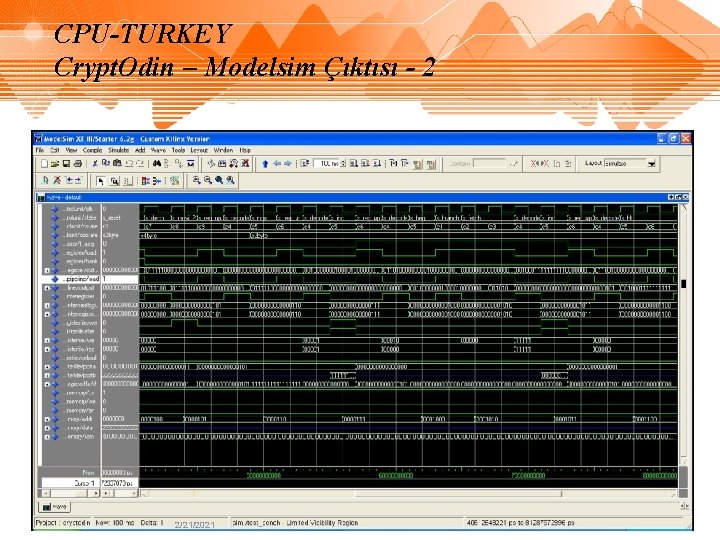
Task: Click the Project : cryptodin status entry
Action: [63, 523]
